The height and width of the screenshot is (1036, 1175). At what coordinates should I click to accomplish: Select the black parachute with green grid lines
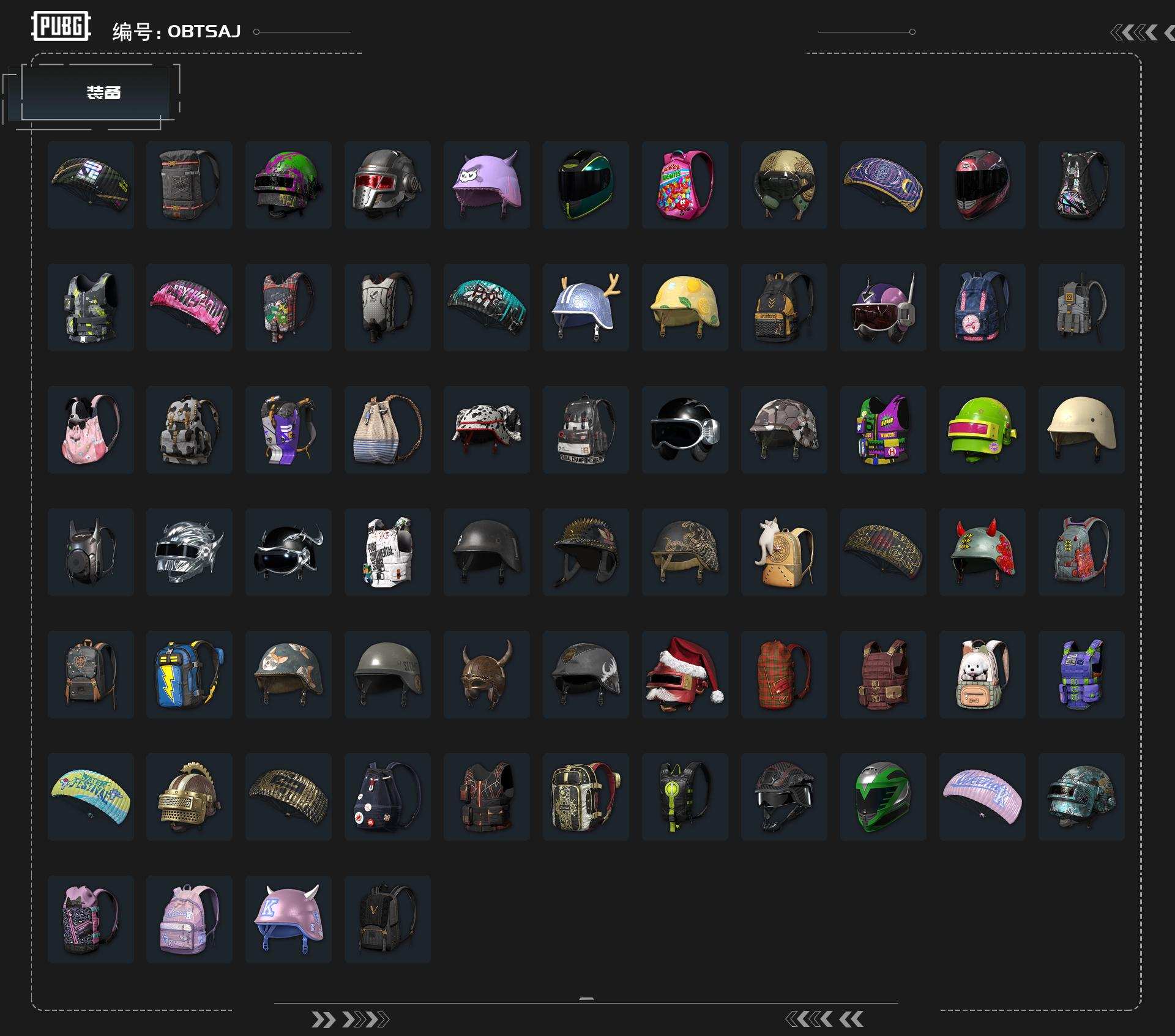point(91,185)
